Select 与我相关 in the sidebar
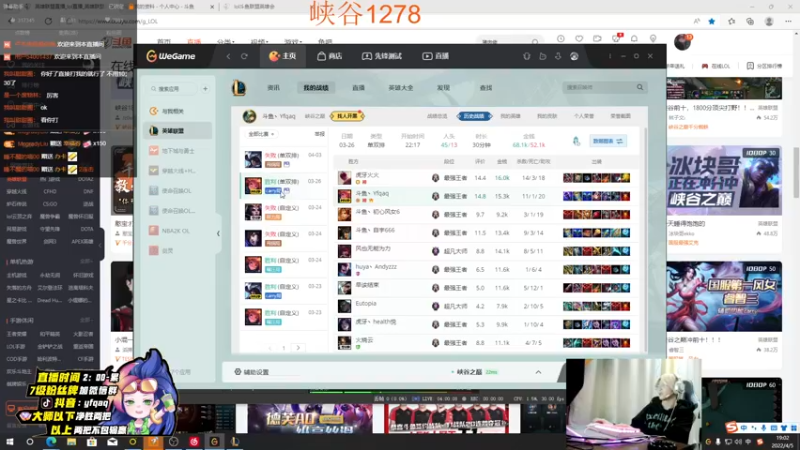 (178, 111)
